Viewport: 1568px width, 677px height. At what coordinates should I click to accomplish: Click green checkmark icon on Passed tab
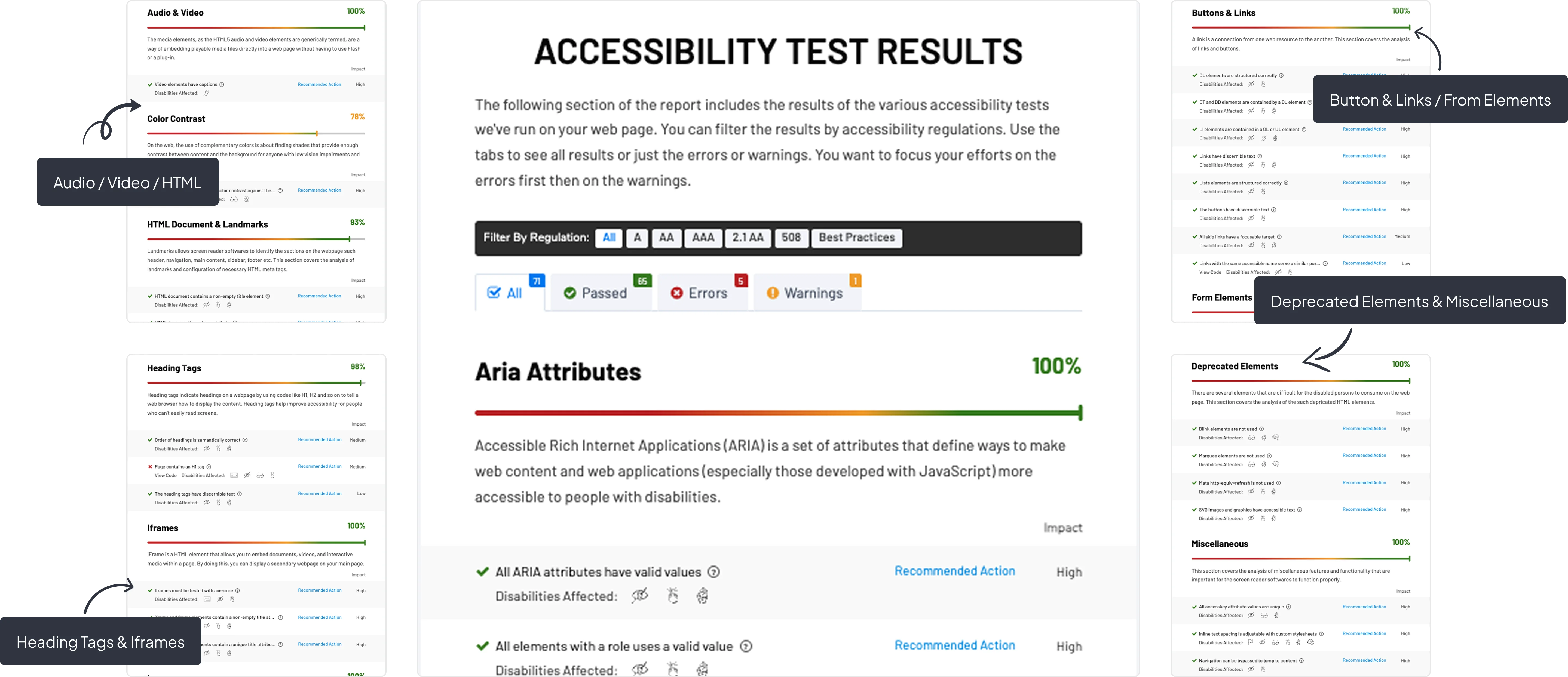[570, 293]
